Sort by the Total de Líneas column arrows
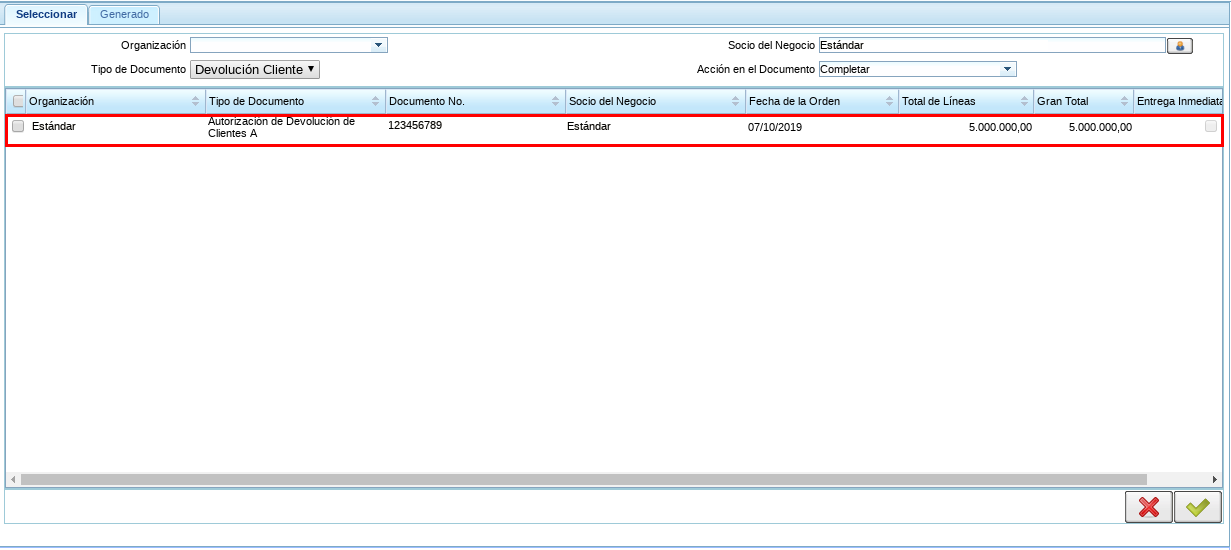Image resolution: width=1231 pixels, height=550 pixels. point(1024,102)
